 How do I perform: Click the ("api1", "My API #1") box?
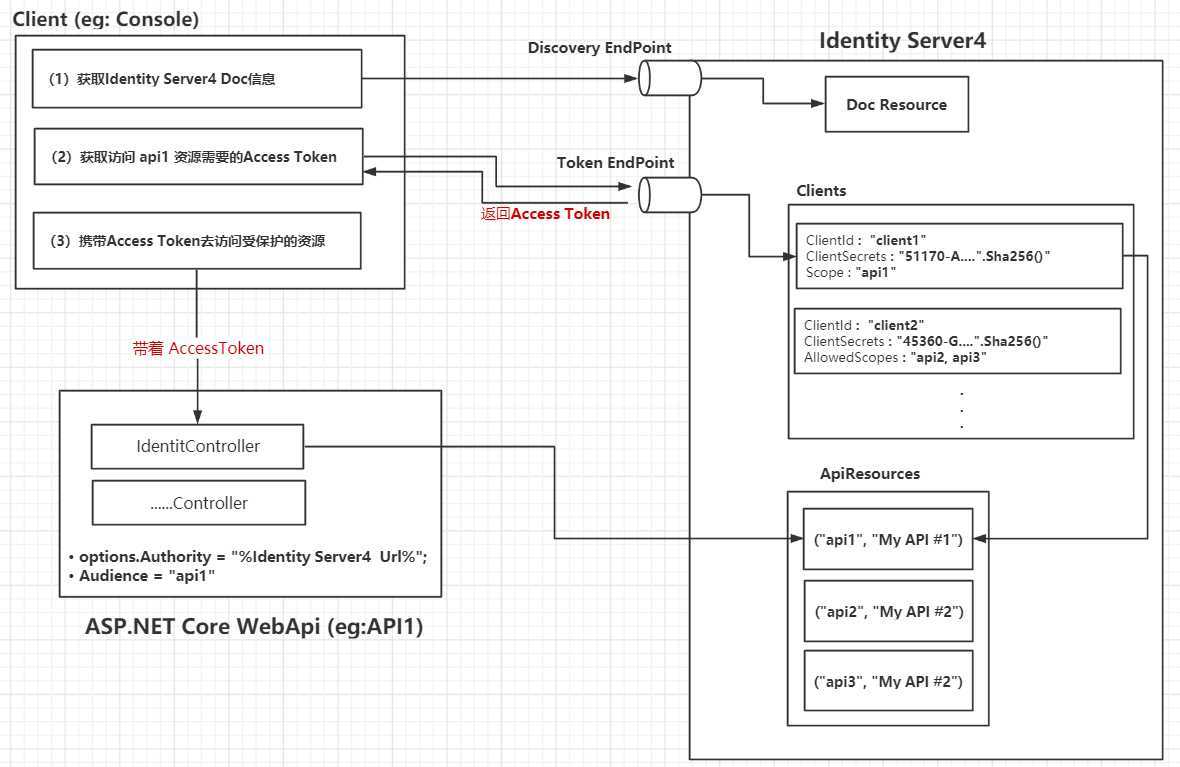pyautogui.click(x=889, y=539)
